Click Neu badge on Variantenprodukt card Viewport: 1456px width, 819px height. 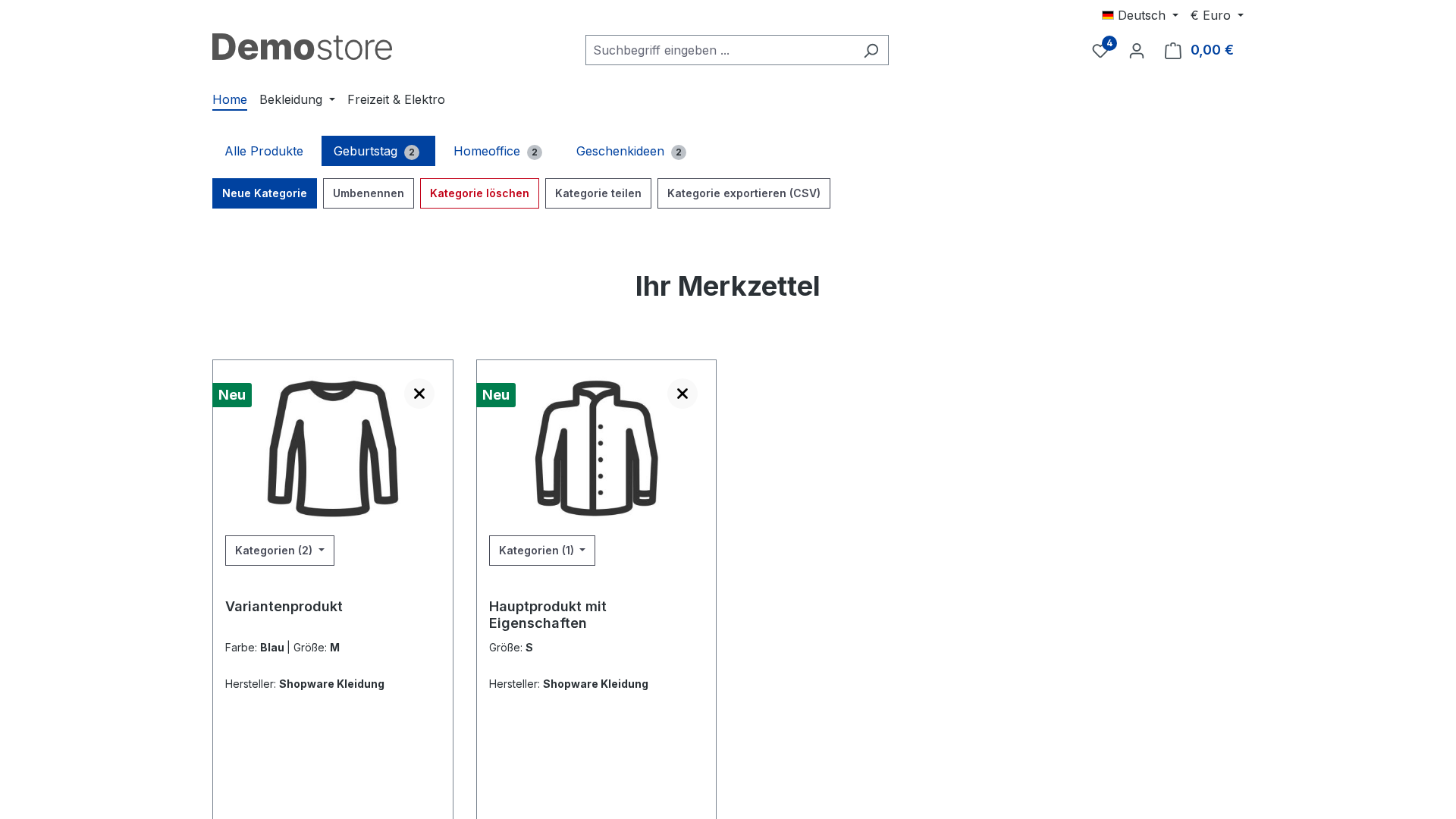tap(232, 395)
